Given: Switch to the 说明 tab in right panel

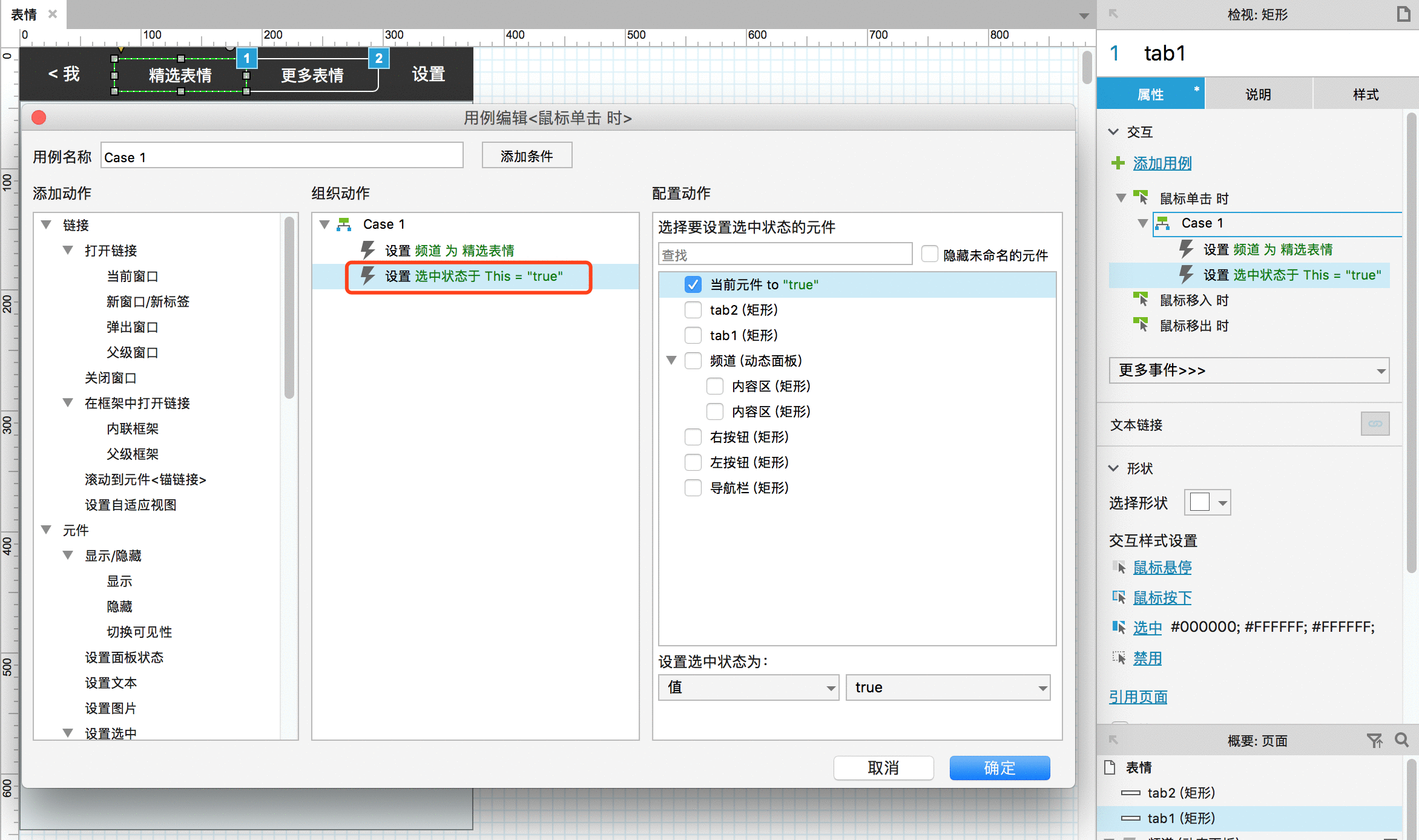Looking at the screenshot, I should pos(1258,93).
